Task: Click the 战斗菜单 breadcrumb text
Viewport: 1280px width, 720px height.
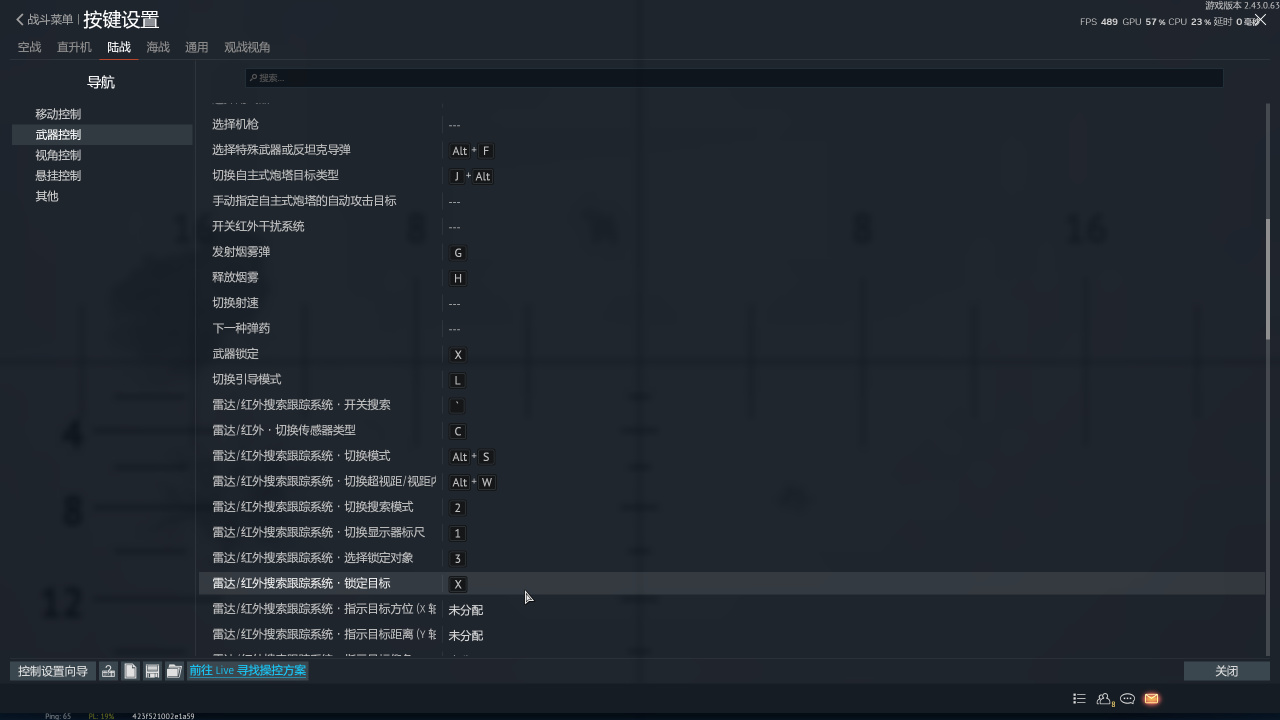Action: pyautogui.click(x=50, y=20)
